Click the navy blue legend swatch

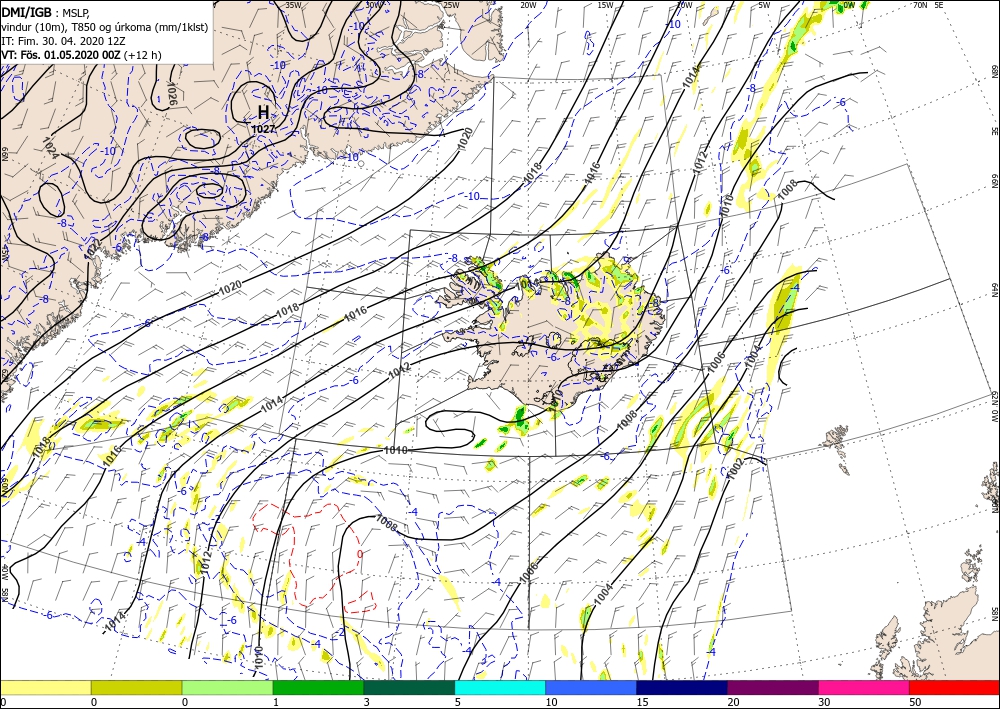click(682, 687)
